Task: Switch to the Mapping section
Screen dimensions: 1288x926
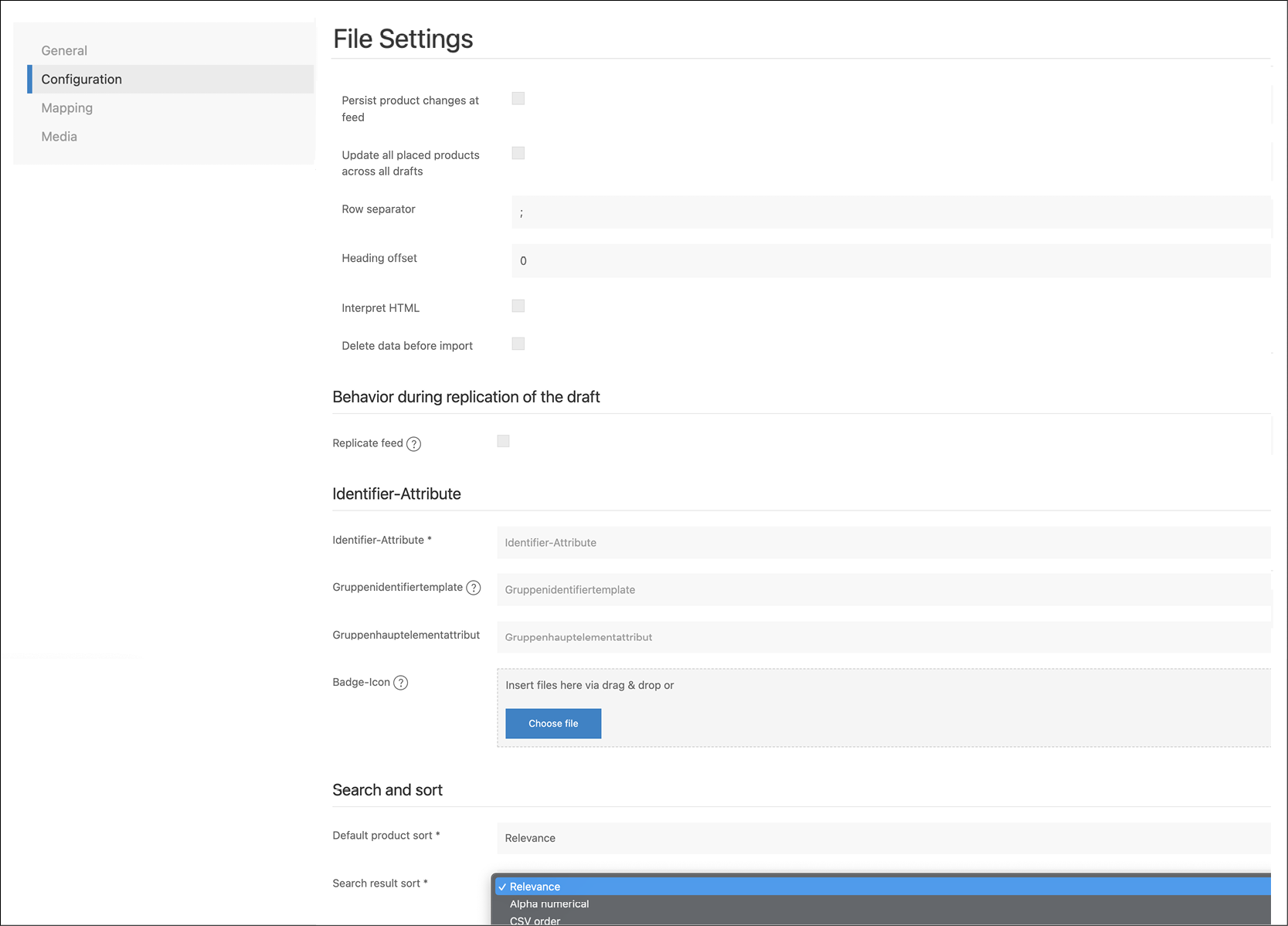Action: click(67, 108)
